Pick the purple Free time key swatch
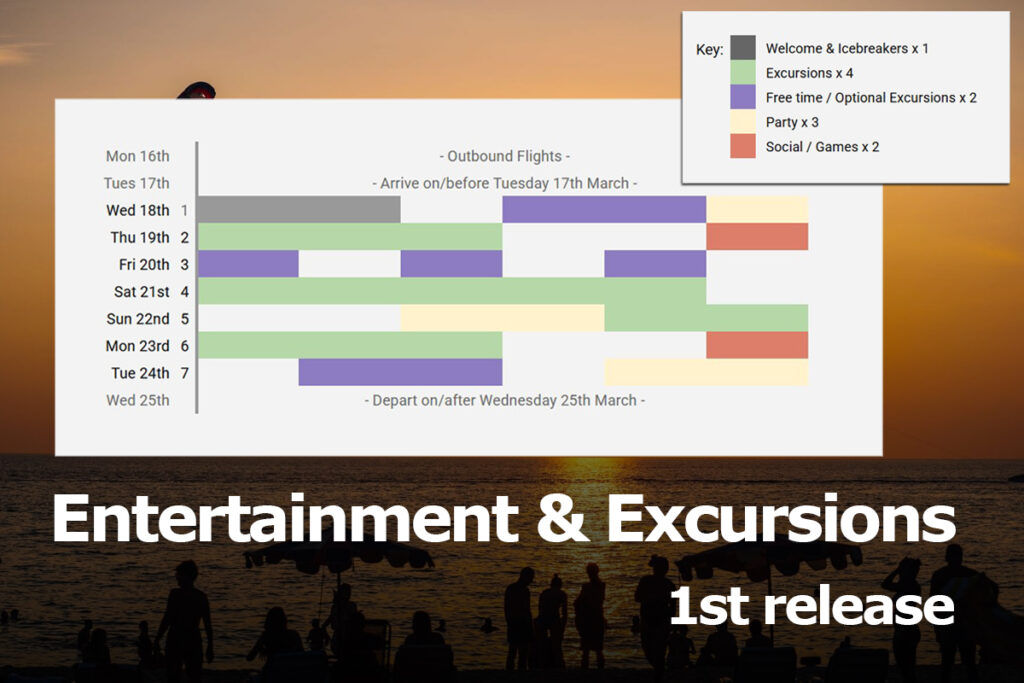Image resolution: width=1024 pixels, height=683 pixels. point(743,97)
